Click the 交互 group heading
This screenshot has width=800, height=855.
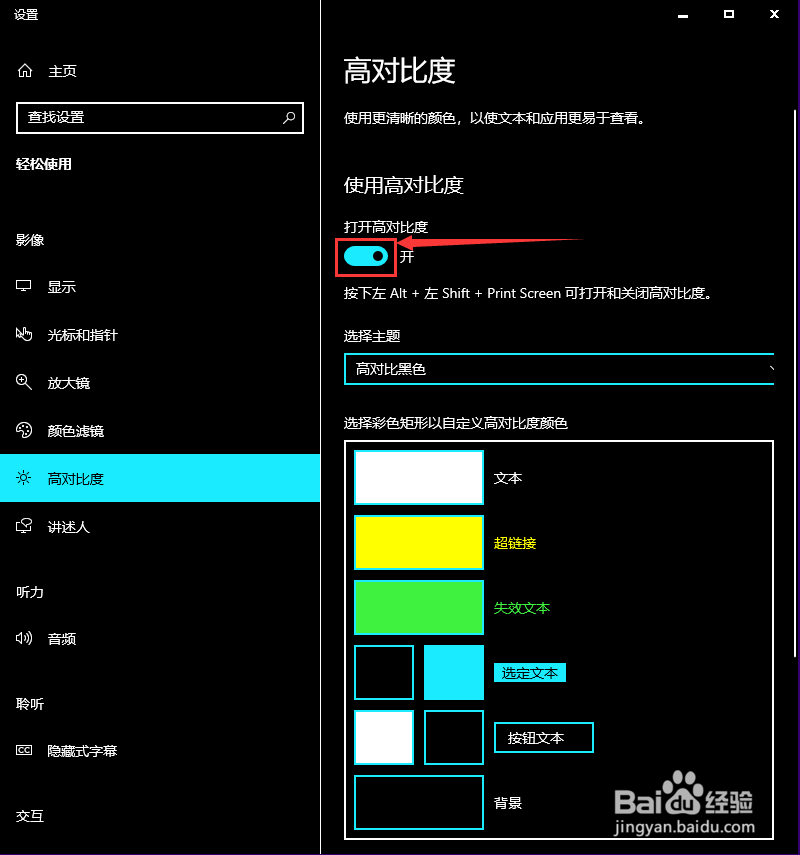29,816
